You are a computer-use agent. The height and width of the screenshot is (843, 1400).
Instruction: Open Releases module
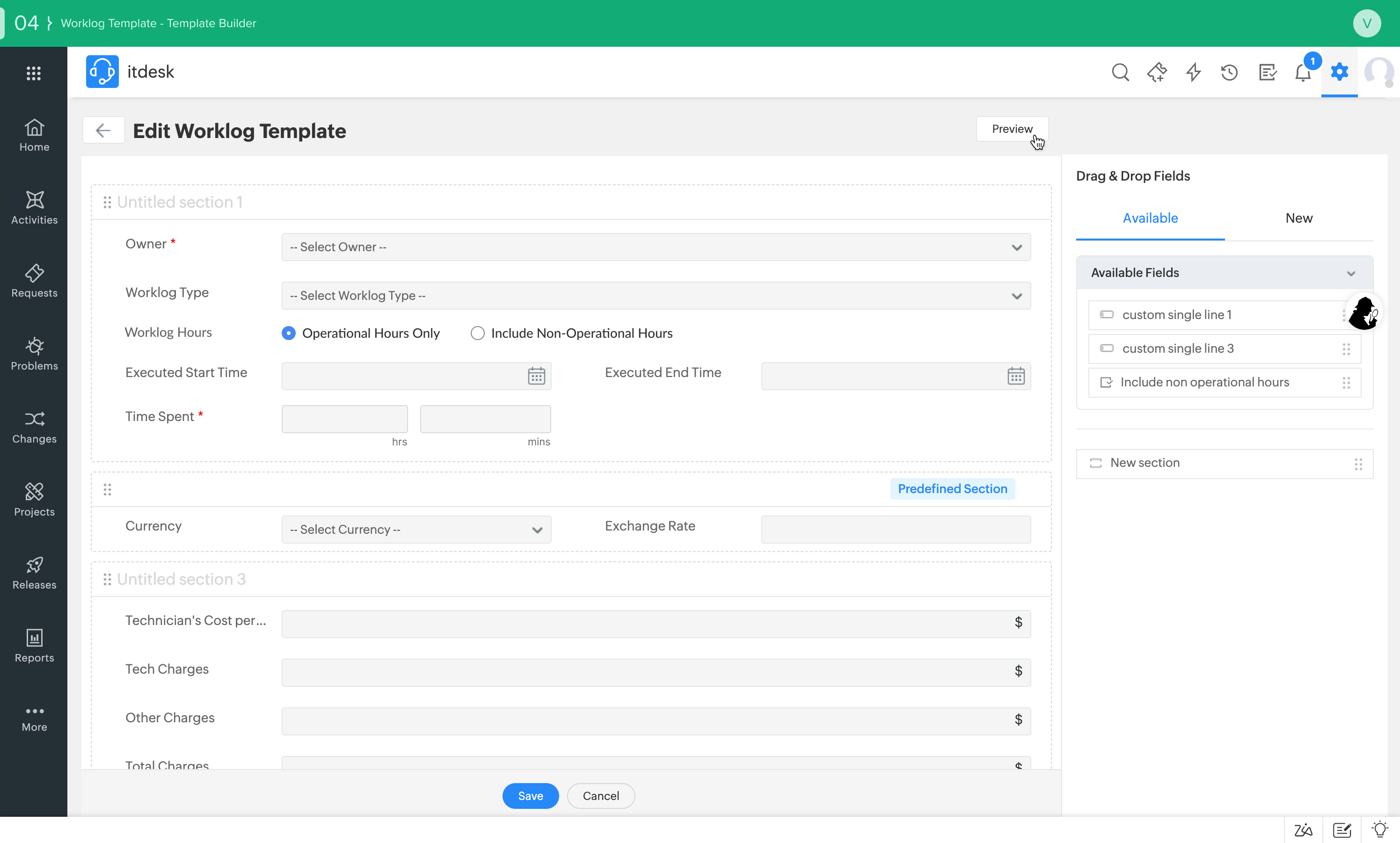point(34,573)
